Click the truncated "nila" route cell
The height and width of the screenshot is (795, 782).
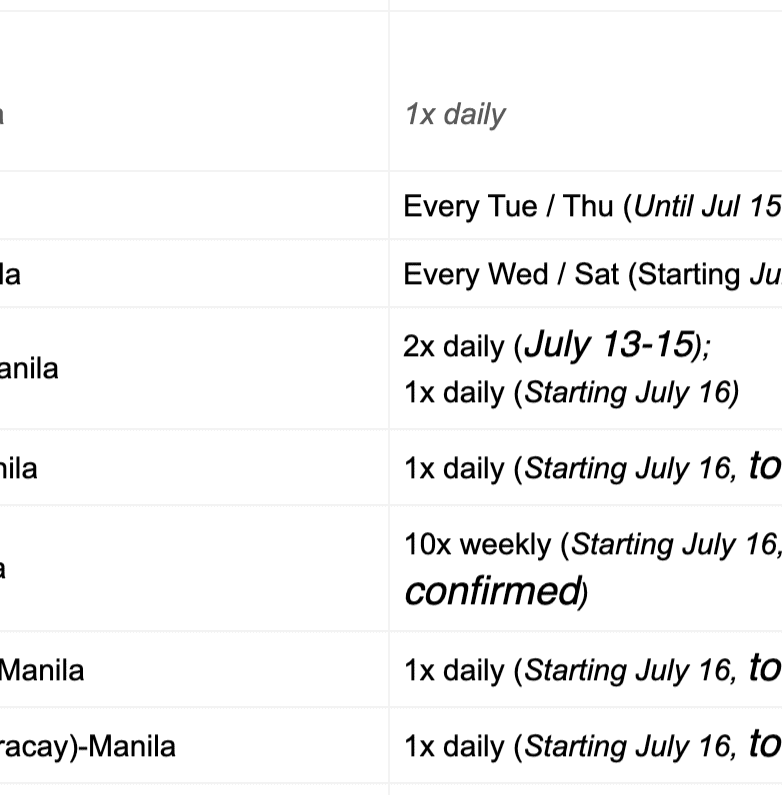[19, 468]
